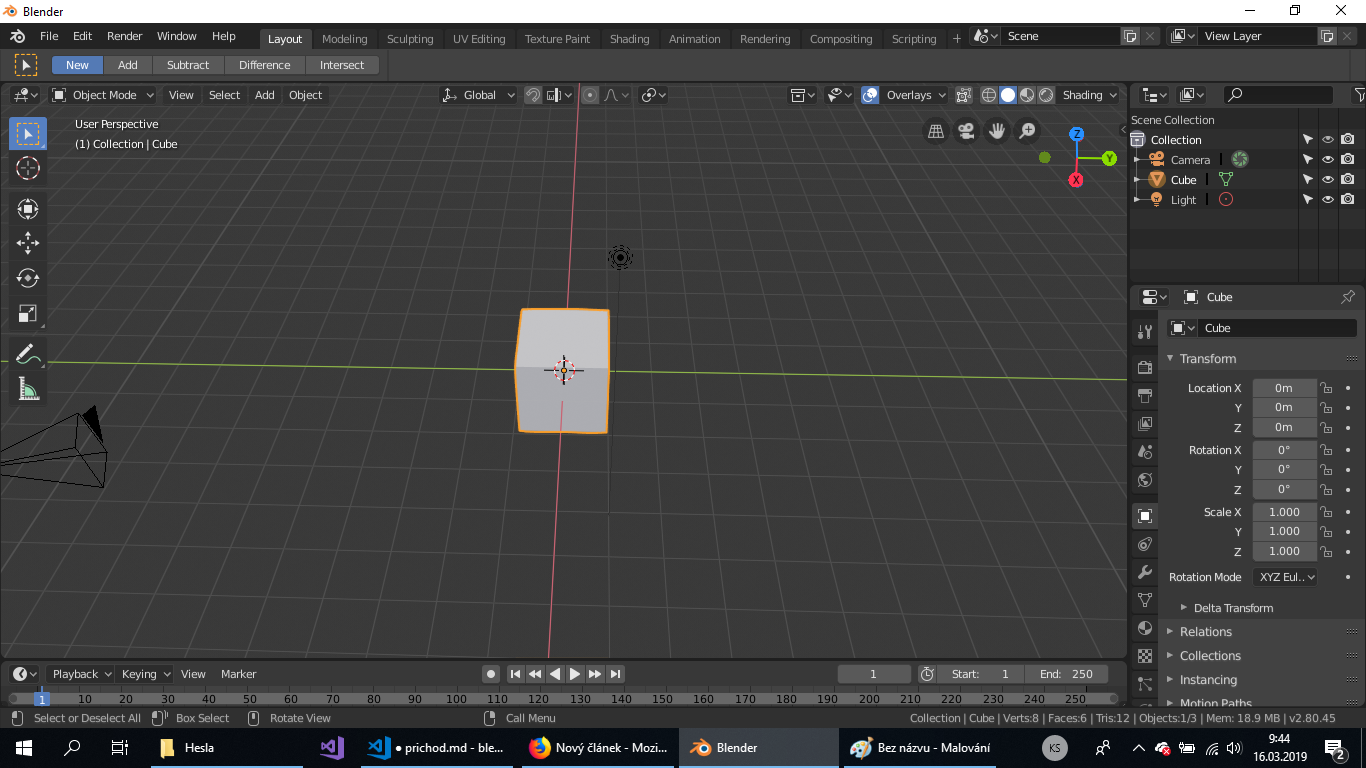The height and width of the screenshot is (768, 1366).
Task: Hide the Cube in the viewport
Action: (1326, 179)
